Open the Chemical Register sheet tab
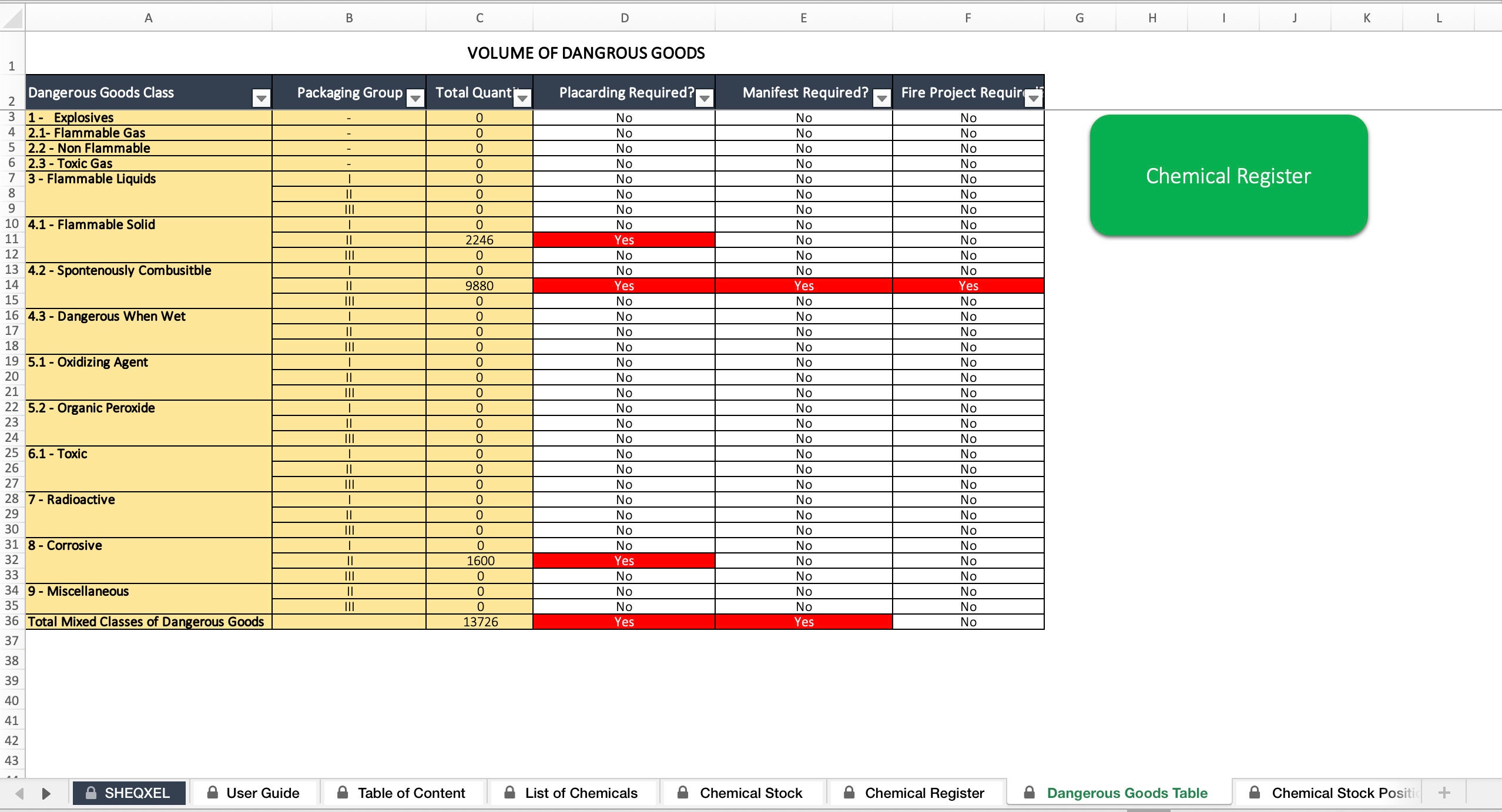This screenshot has width=1502, height=812. click(x=923, y=793)
